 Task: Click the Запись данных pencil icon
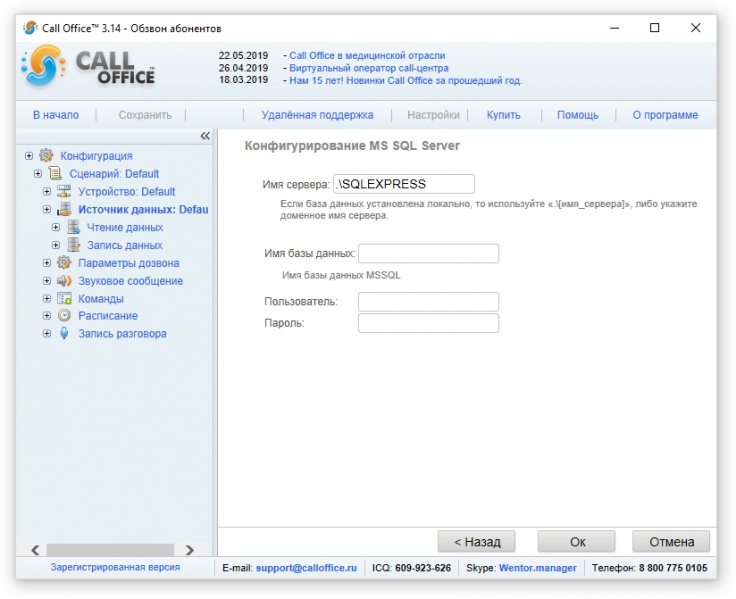click(x=73, y=245)
